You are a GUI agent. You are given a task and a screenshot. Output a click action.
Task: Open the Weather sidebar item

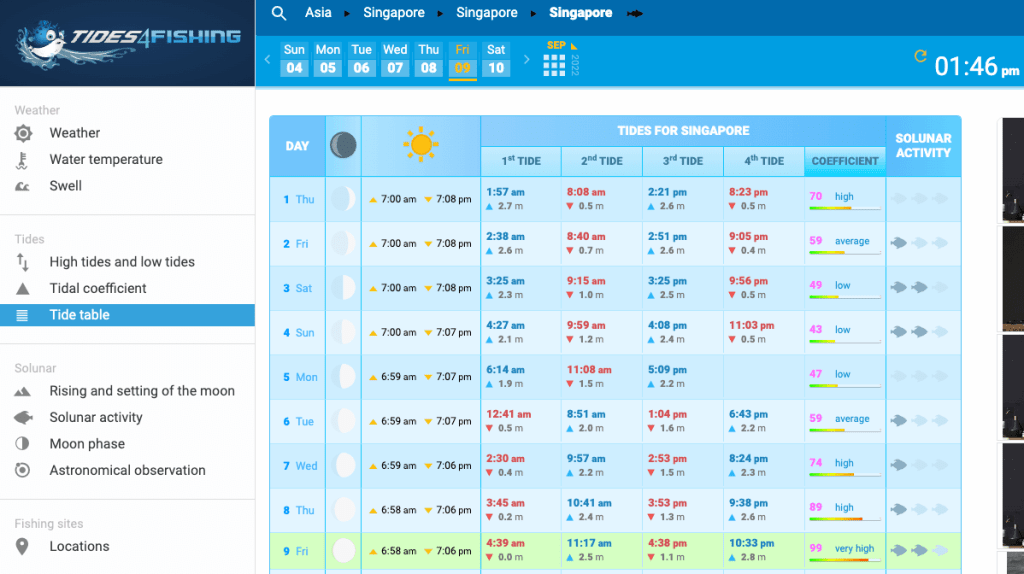[75, 133]
